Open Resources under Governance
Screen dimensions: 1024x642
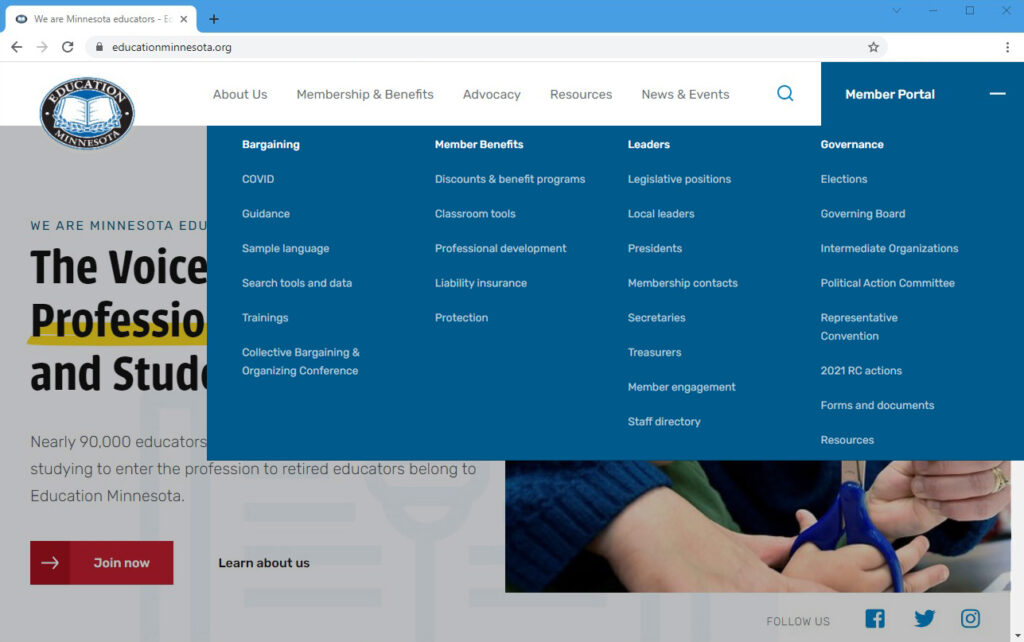pyautogui.click(x=847, y=440)
